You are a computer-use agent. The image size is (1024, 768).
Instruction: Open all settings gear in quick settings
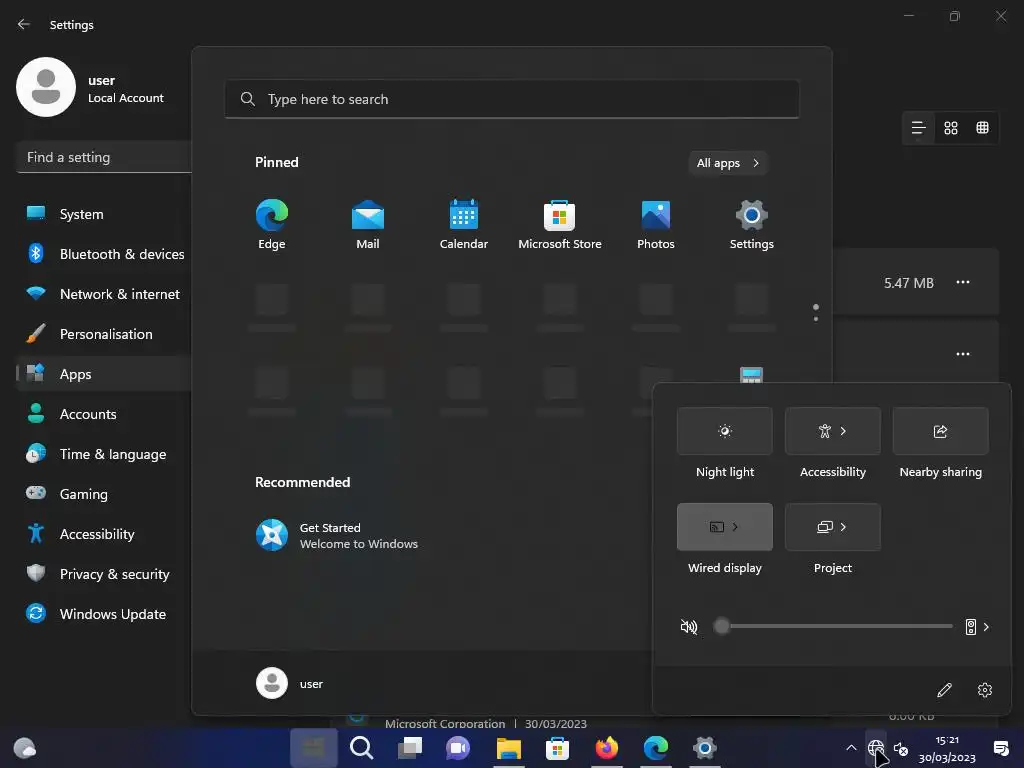point(985,690)
